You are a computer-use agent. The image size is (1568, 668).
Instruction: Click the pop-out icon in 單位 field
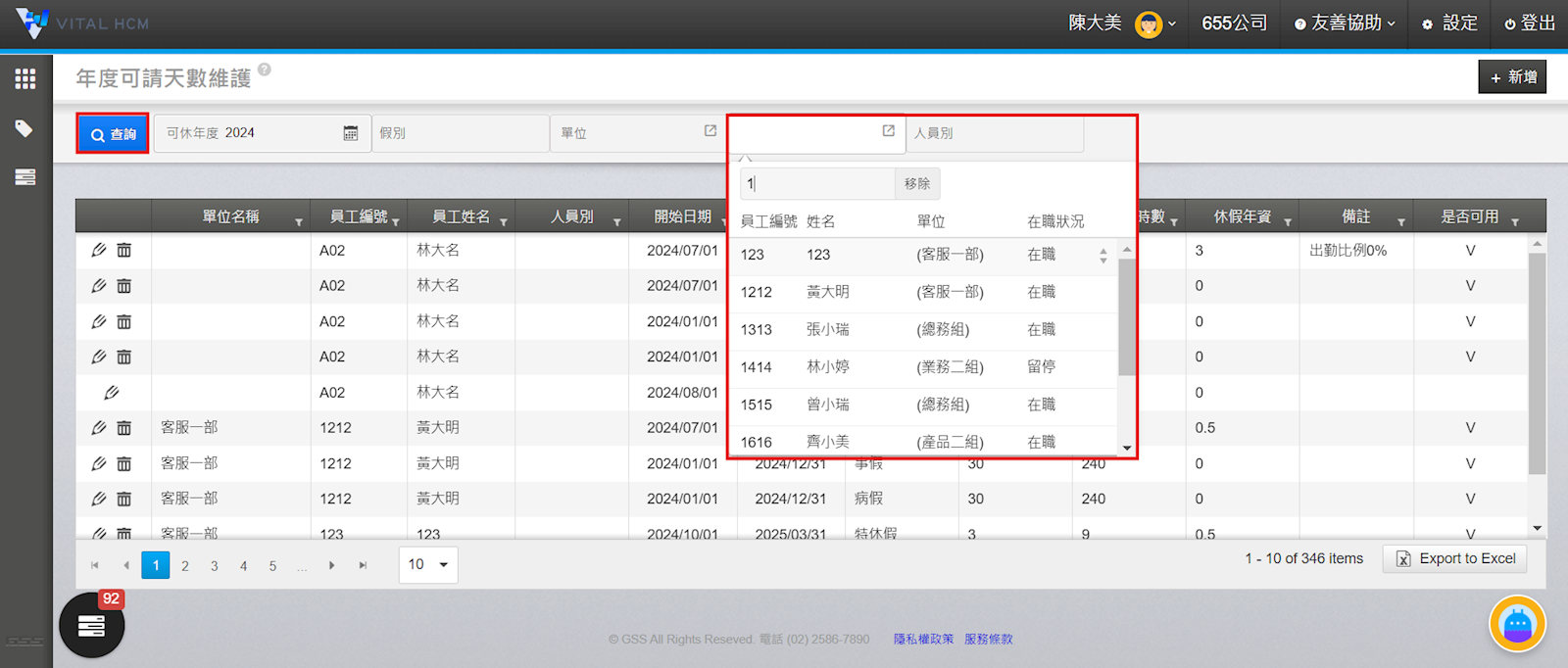710,131
